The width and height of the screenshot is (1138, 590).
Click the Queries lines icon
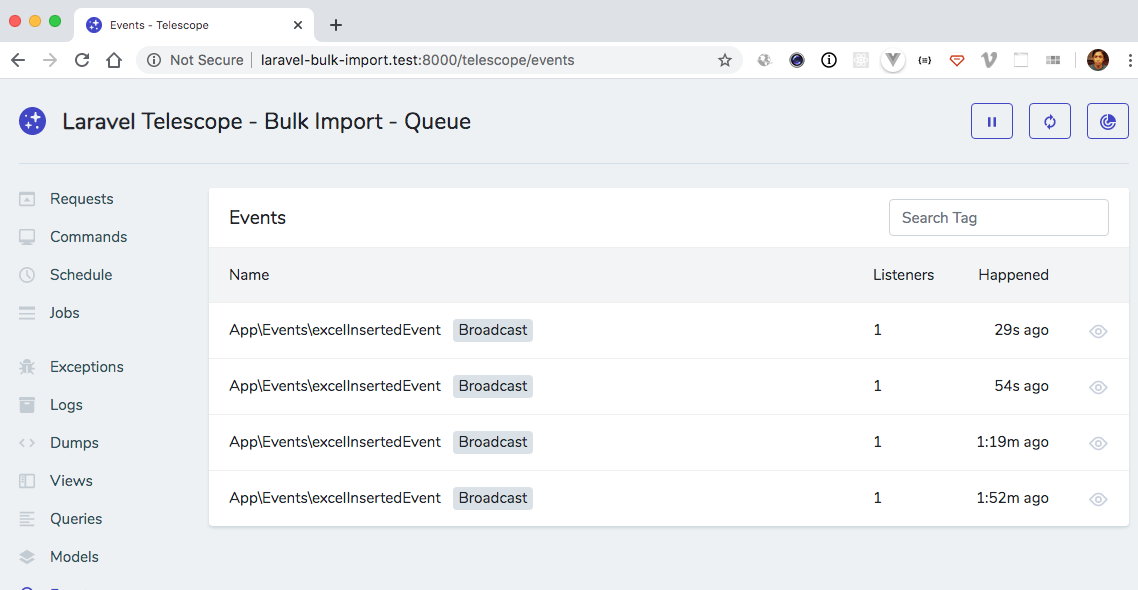[27, 519]
